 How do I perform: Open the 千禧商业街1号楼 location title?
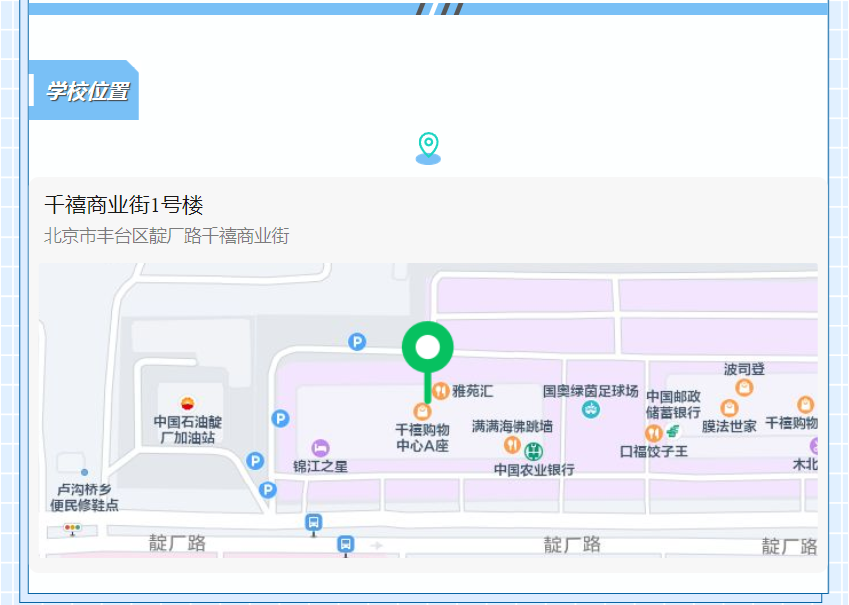click(x=124, y=206)
